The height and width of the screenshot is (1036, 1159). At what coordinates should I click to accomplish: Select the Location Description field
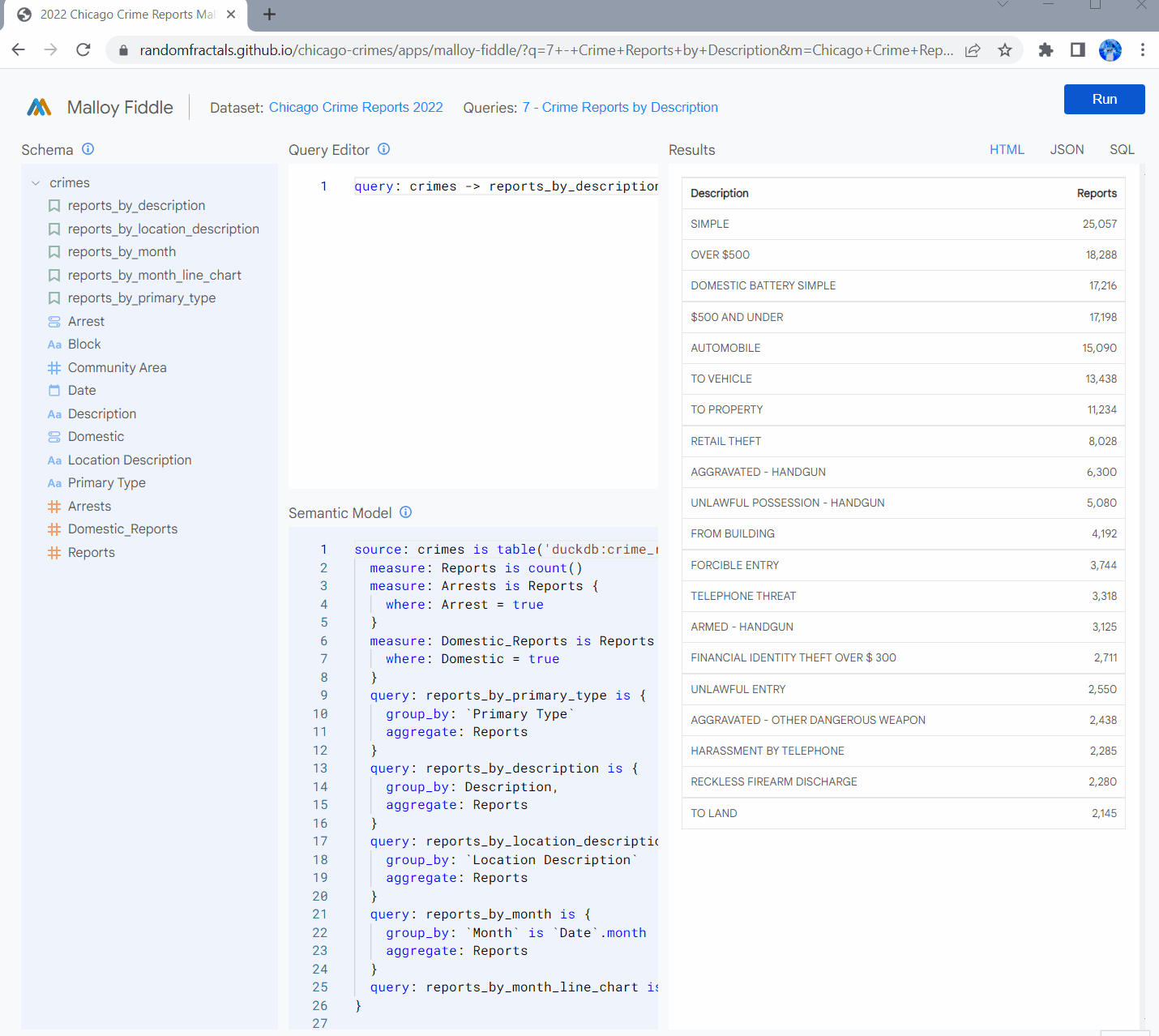tap(130, 460)
